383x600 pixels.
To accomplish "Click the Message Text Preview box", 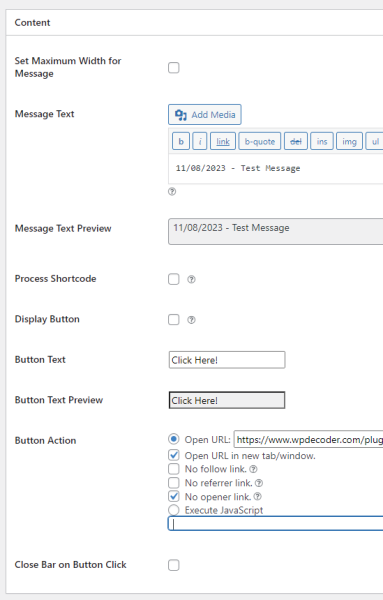I will tap(275, 232).
